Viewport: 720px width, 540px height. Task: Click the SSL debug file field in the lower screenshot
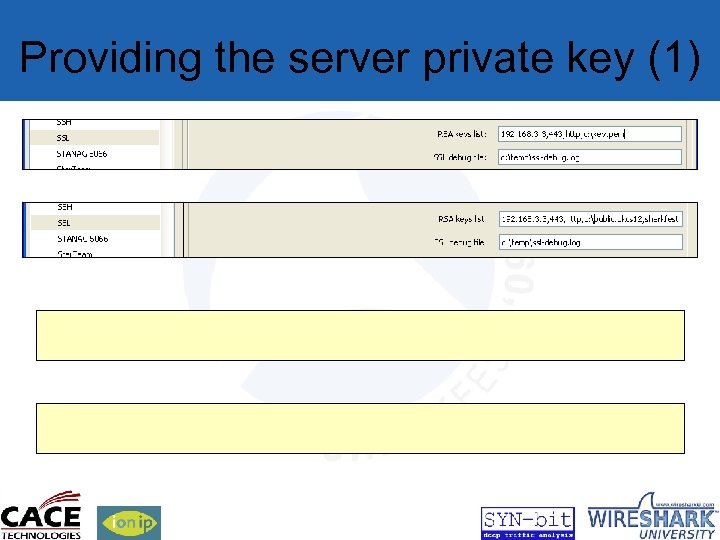591,242
